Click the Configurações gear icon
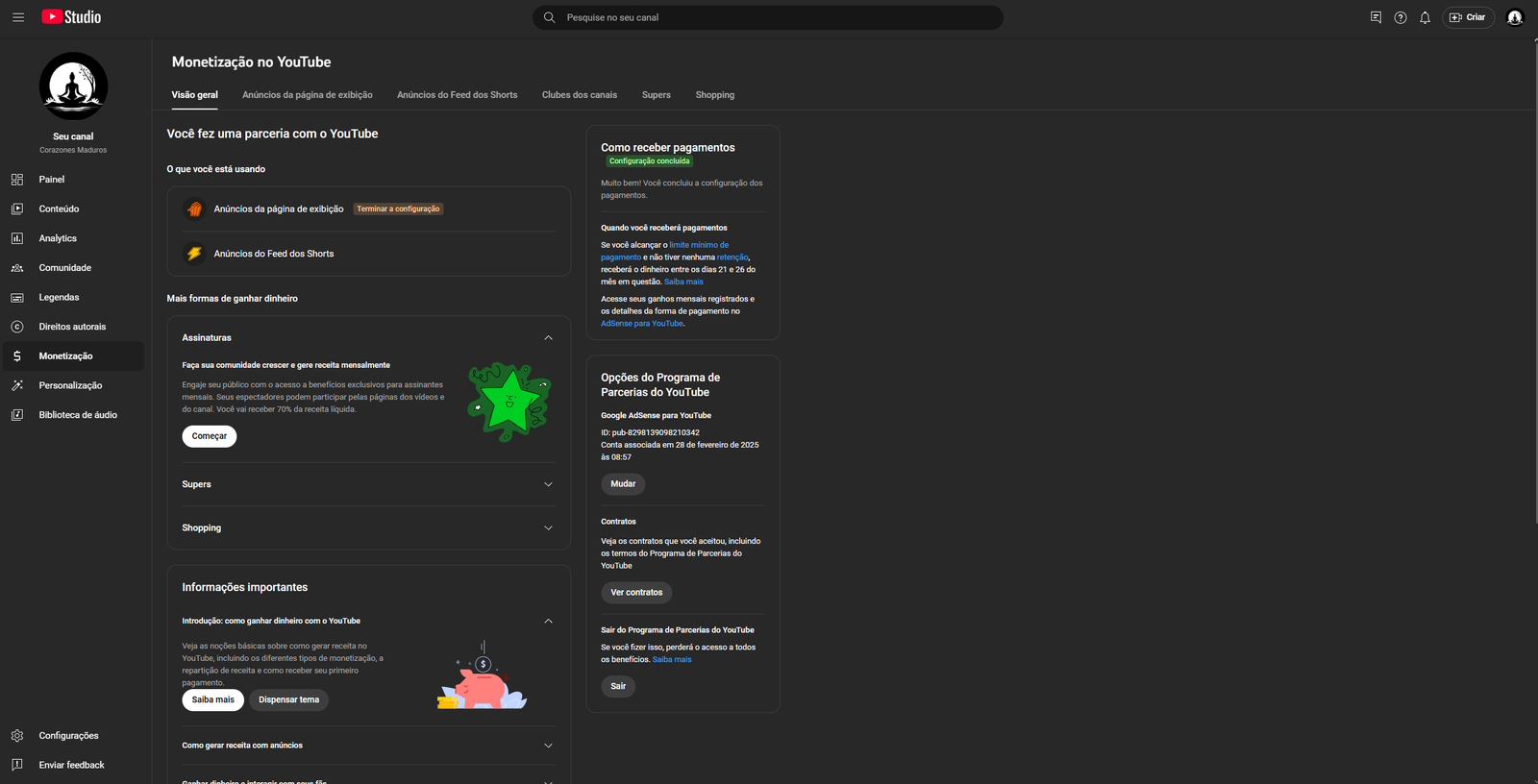This screenshot has width=1538, height=784. click(17, 736)
